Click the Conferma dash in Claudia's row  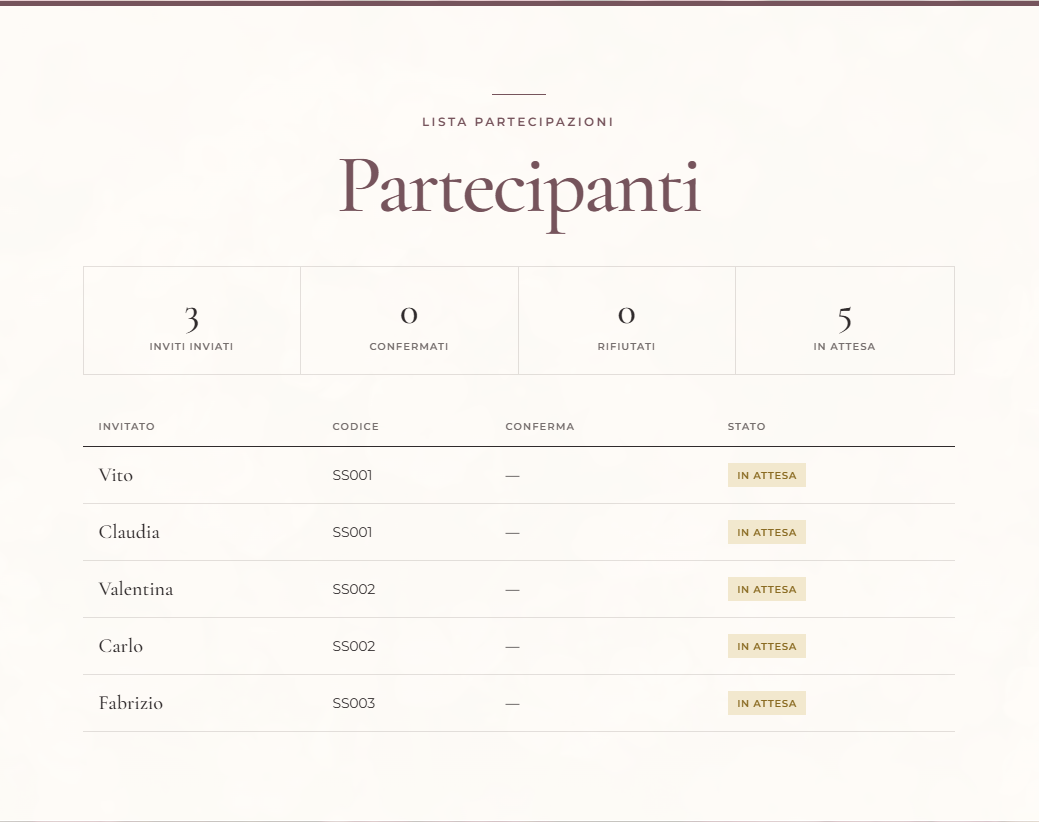512,533
